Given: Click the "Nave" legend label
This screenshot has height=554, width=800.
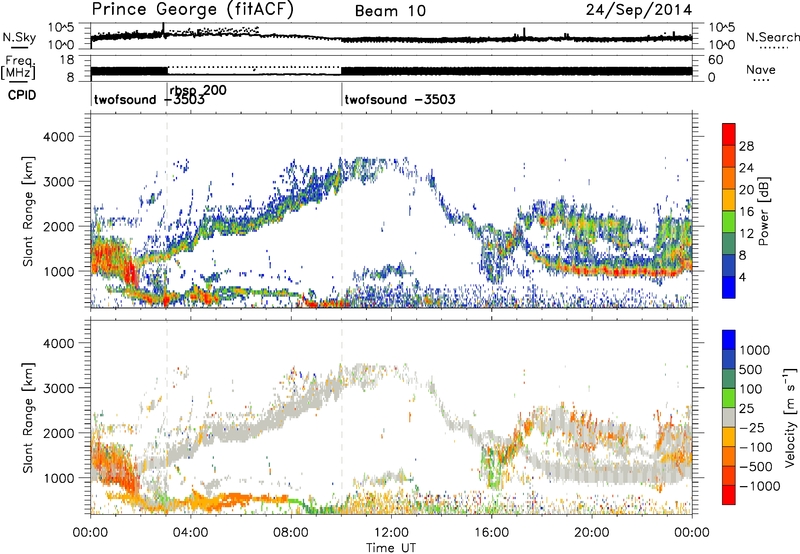Looking at the screenshot, I should coord(761,69).
